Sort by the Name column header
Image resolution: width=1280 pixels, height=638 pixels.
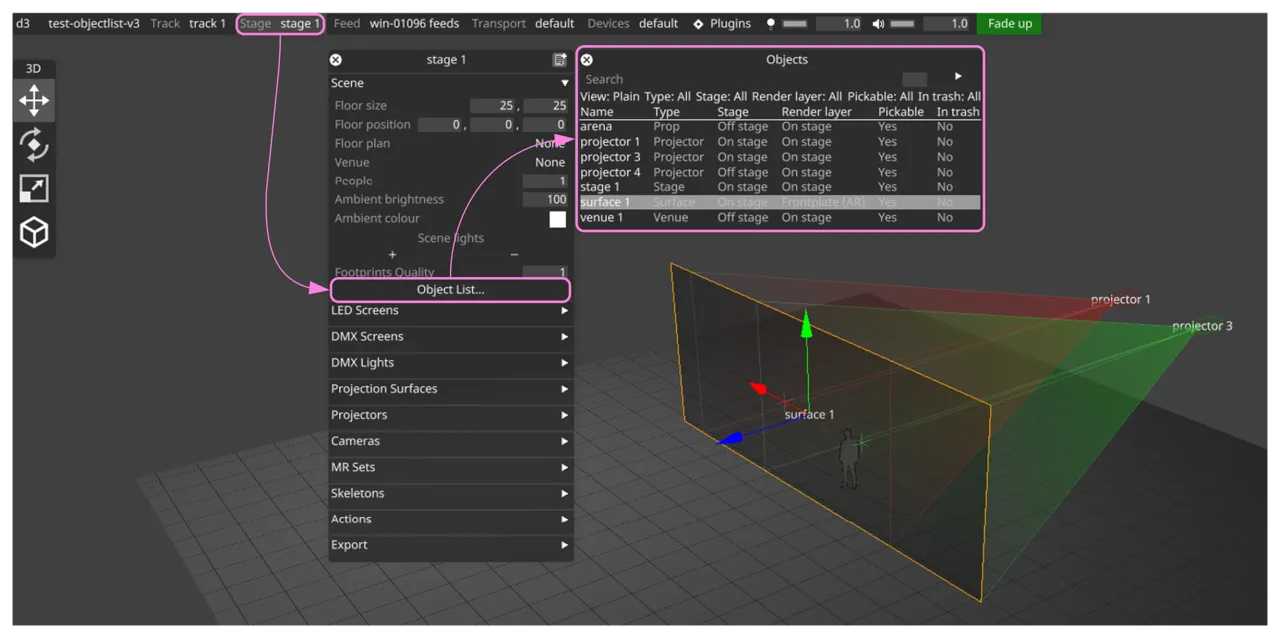[x=597, y=112]
